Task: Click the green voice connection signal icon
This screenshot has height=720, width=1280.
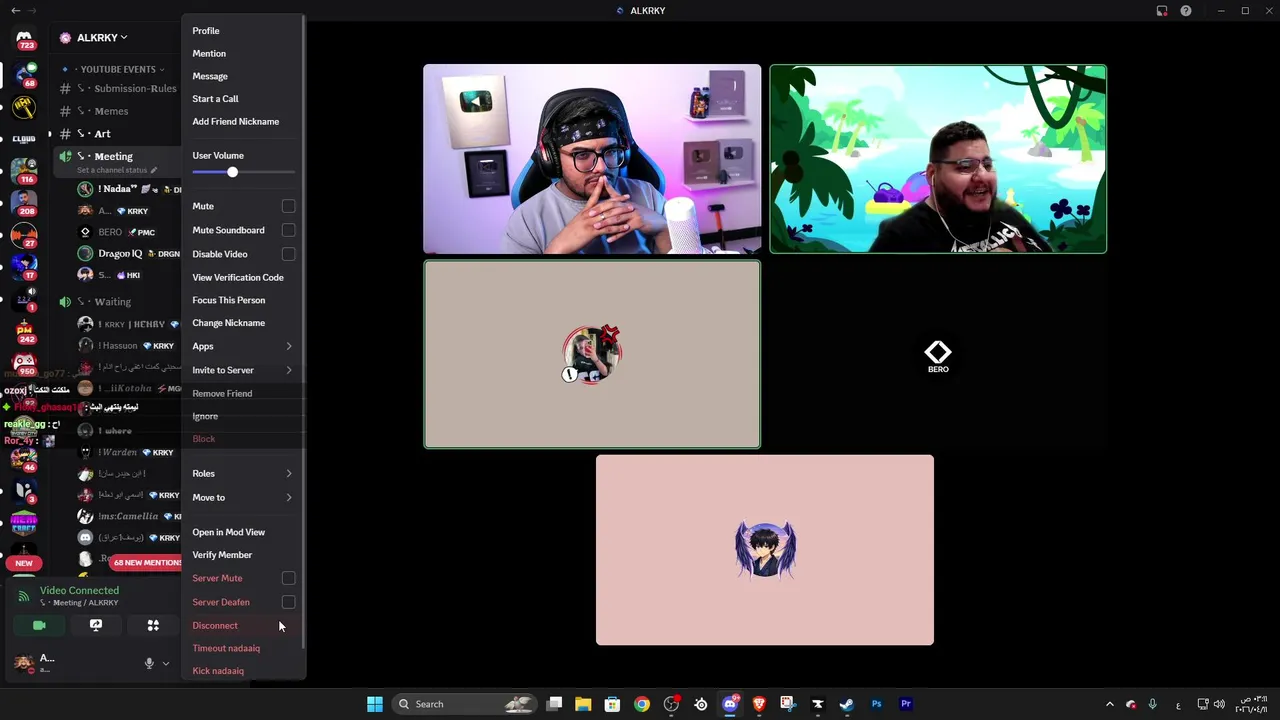Action: tap(24, 596)
